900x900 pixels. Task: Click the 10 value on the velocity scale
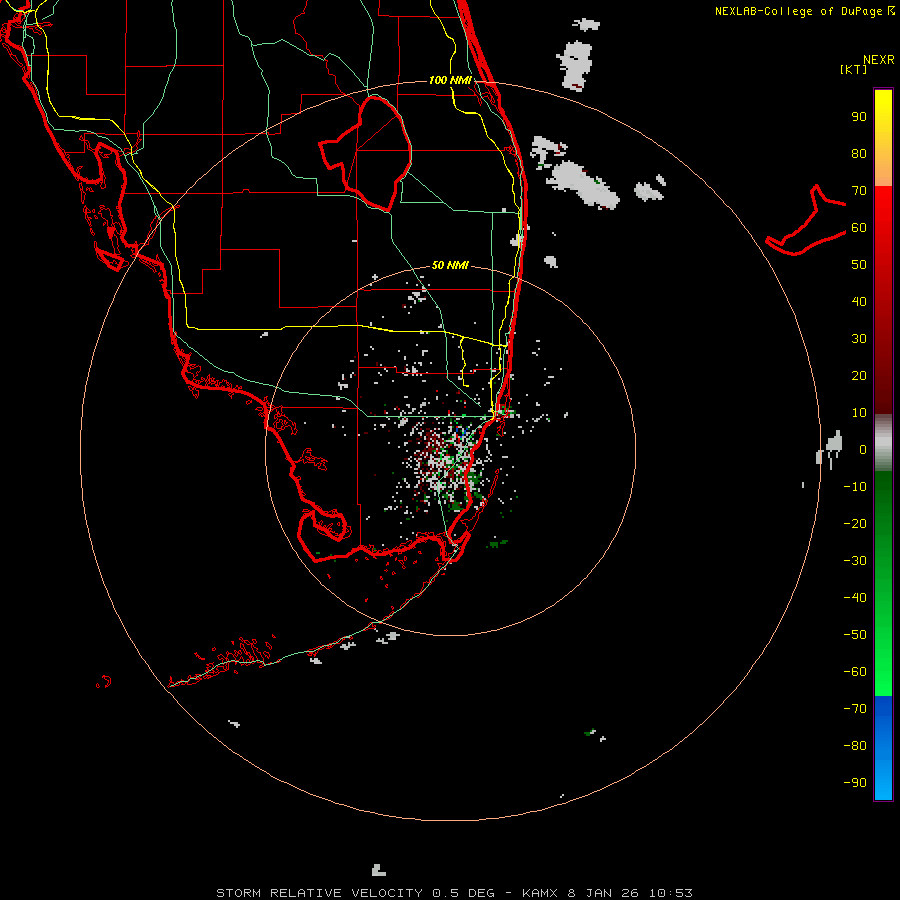point(859,413)
